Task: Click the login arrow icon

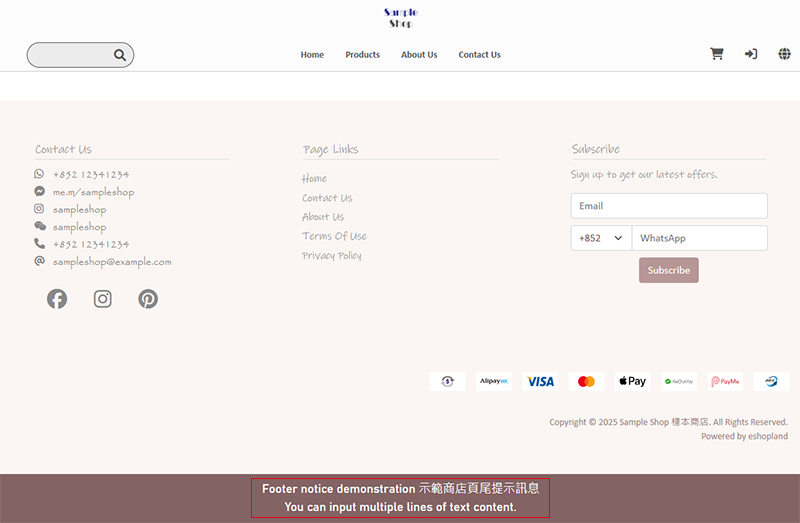Action: coord(751,54)
